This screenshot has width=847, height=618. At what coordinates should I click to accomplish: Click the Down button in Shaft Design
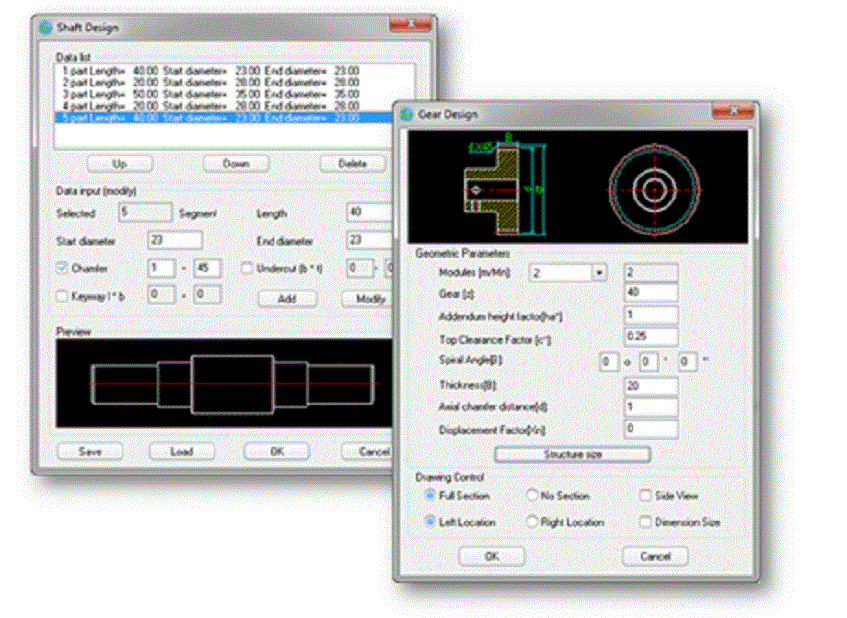point(236,164)
